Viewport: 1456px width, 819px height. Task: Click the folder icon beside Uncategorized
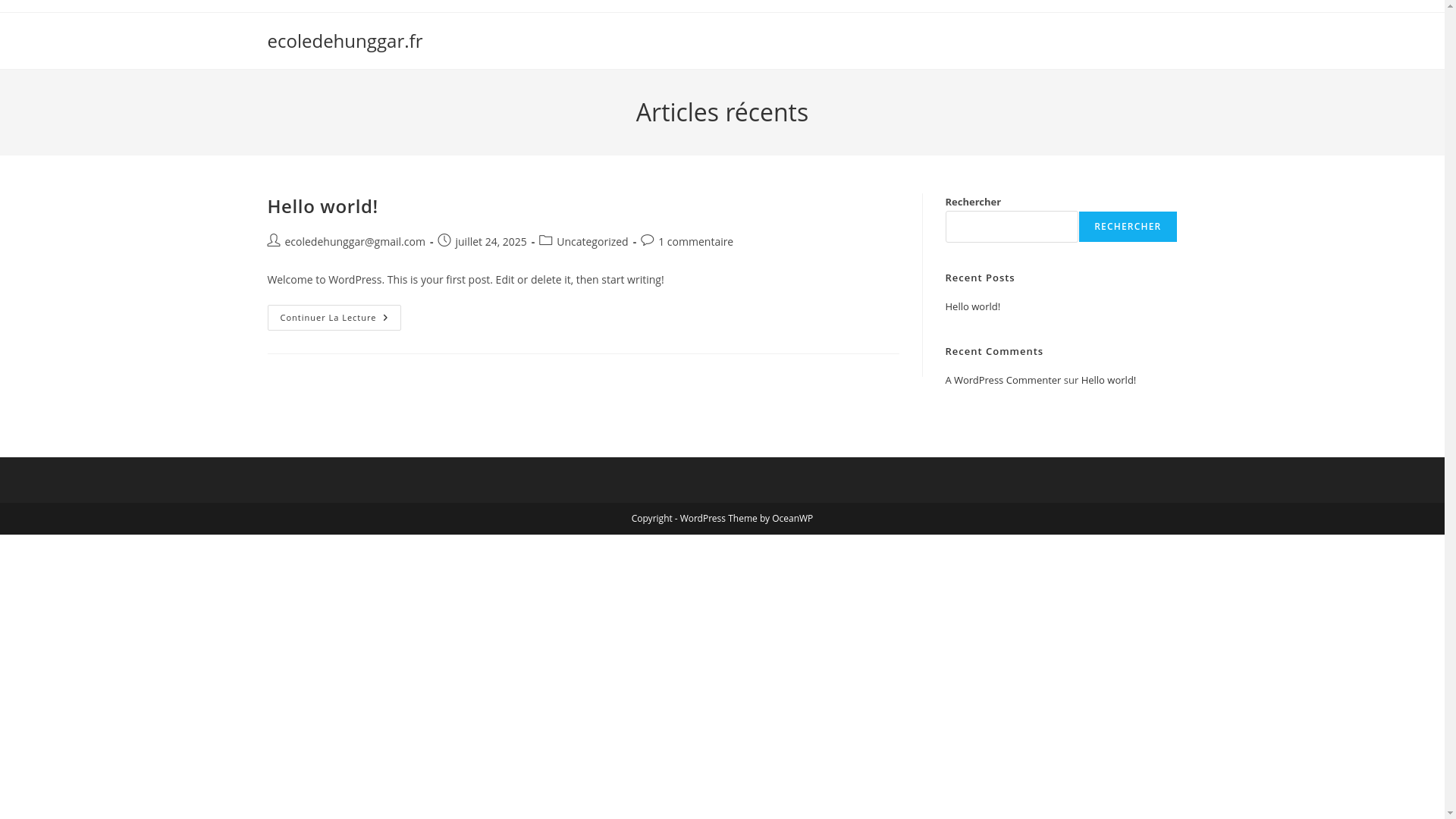[545, 241]
